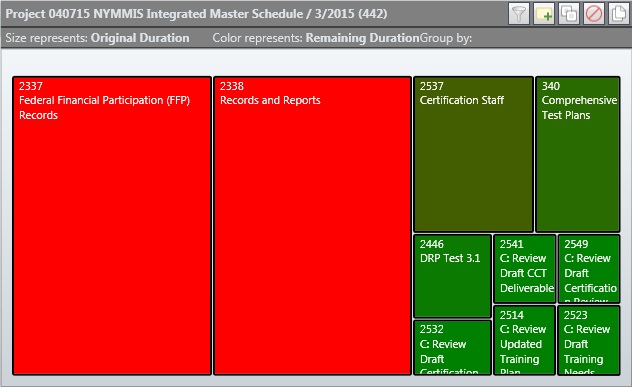Click the Size represents label
This screenshot has width=632, height=387.
(x=46, y=38)
